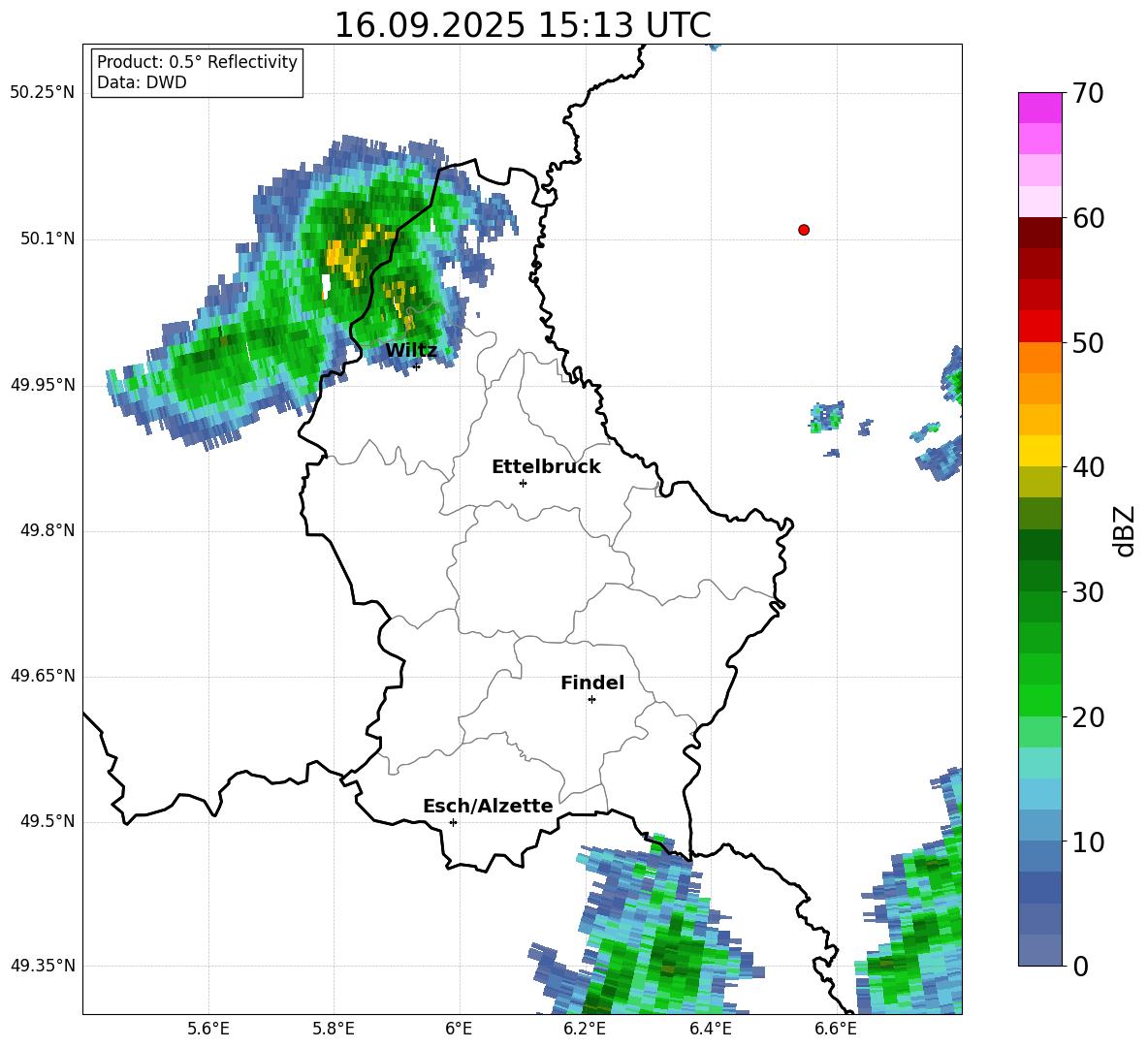Click the Wiltz city label
Image resolution: width=1148 pixels, height=1048 pixels.
(x=411, y=351)
